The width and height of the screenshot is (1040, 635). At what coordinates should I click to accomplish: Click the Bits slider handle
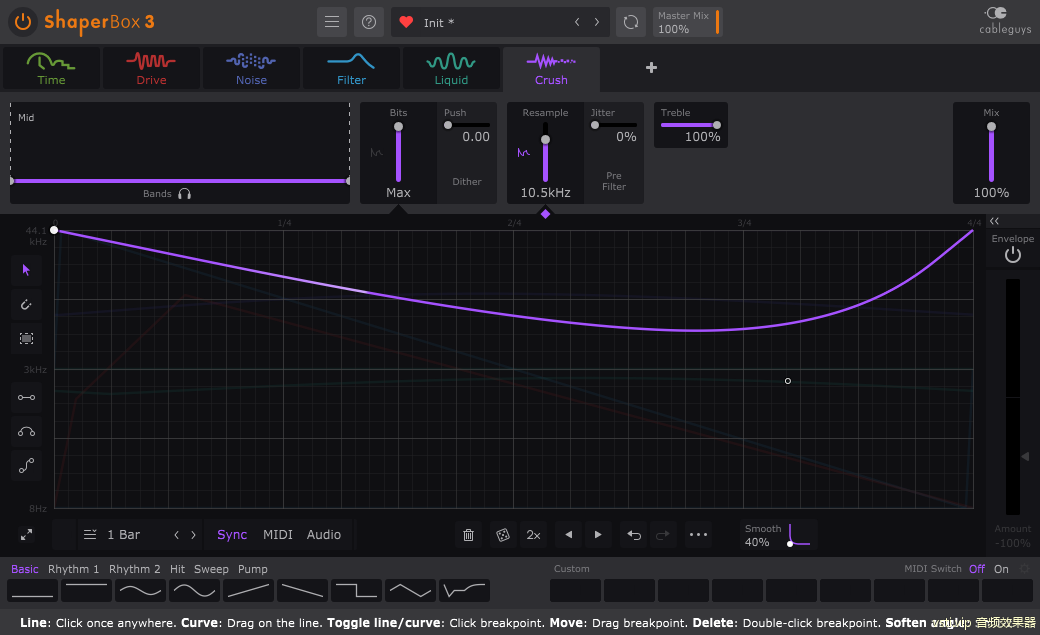click(x=398, y=127)
